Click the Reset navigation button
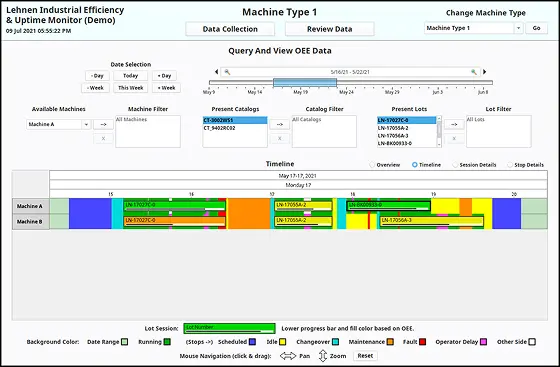 tap(365, 356)
